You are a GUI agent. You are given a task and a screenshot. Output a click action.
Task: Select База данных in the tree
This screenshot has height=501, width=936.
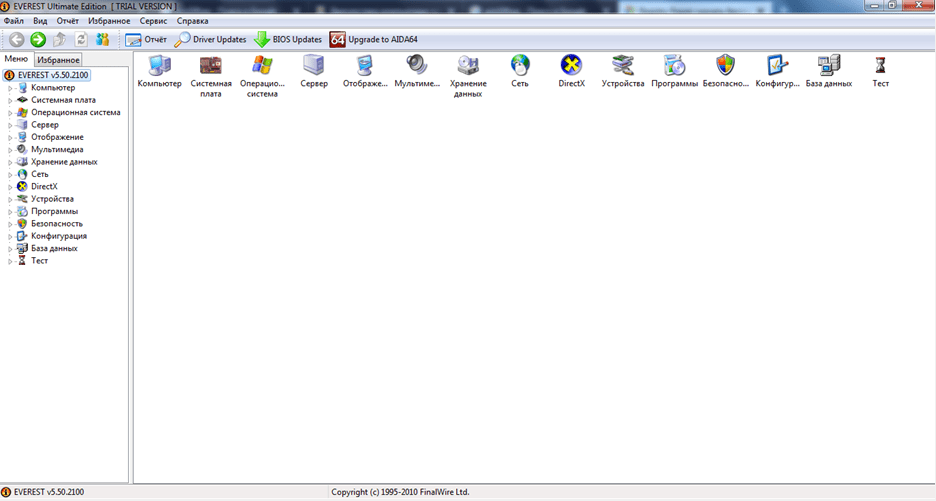(x=54, y=248)
